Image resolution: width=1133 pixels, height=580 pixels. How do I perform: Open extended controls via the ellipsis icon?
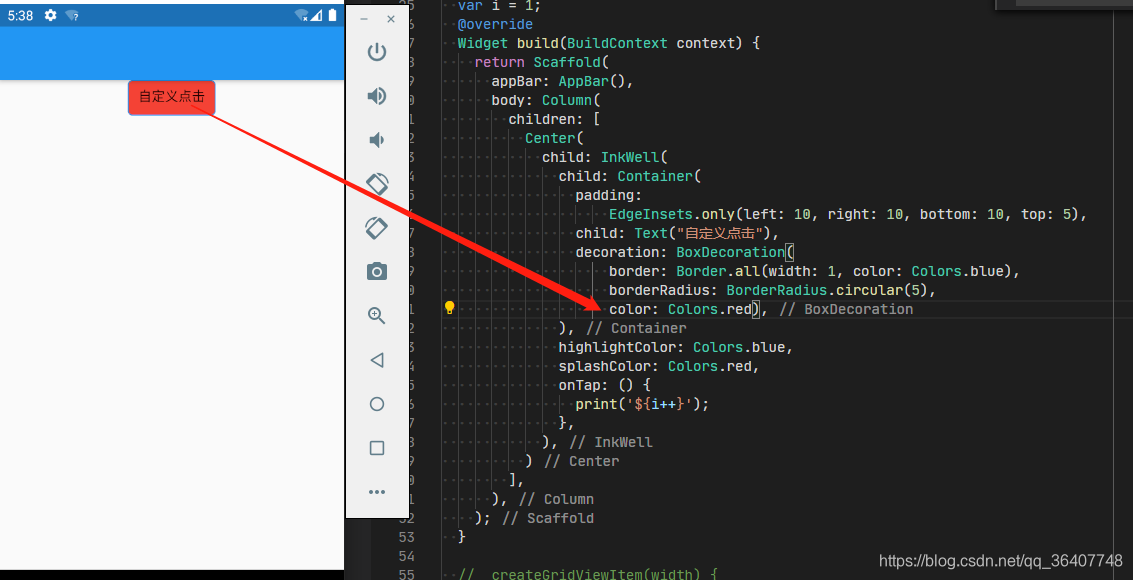pos(377,491)
